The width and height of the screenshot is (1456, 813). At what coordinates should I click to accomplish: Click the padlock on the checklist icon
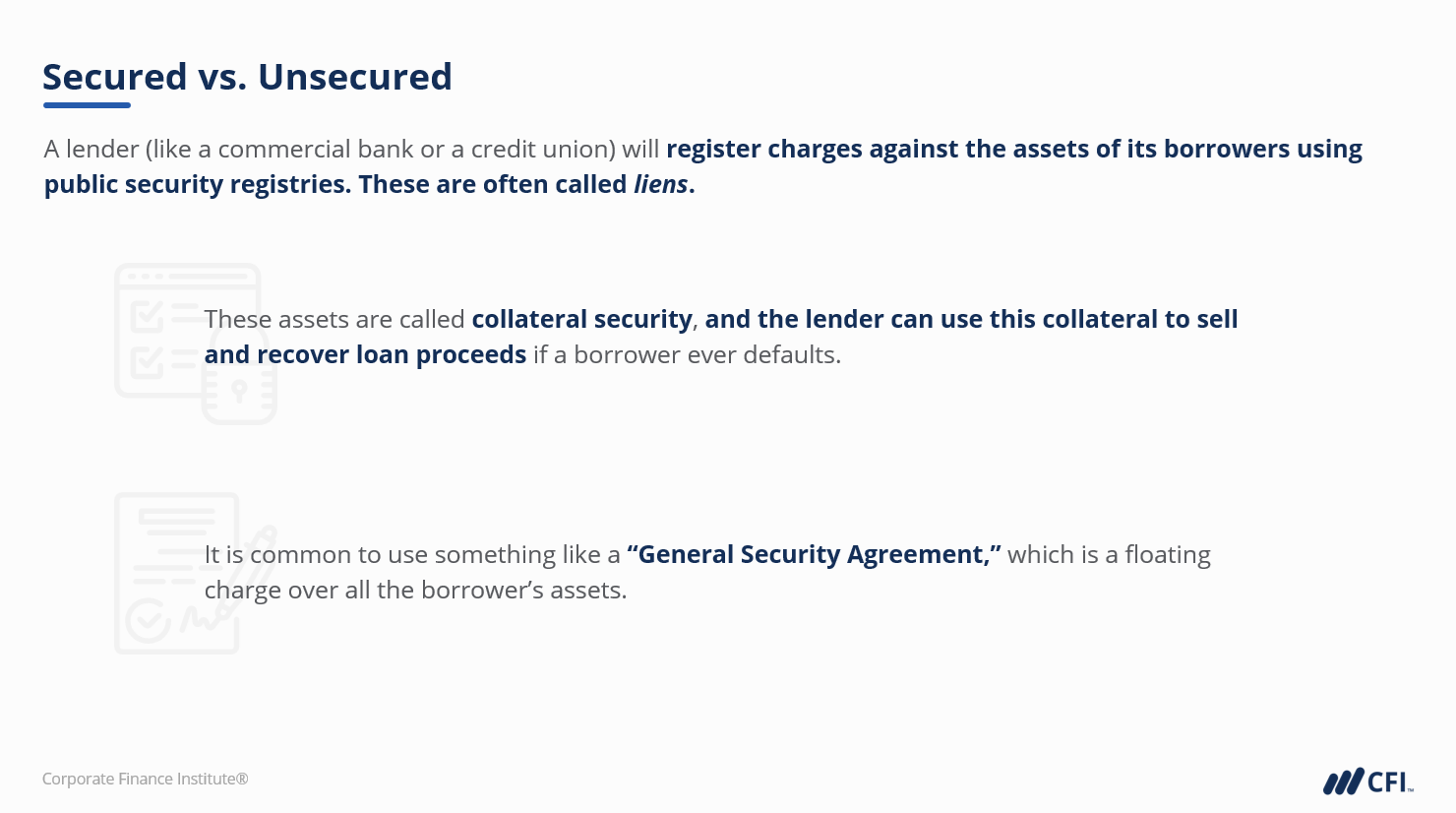239,391
